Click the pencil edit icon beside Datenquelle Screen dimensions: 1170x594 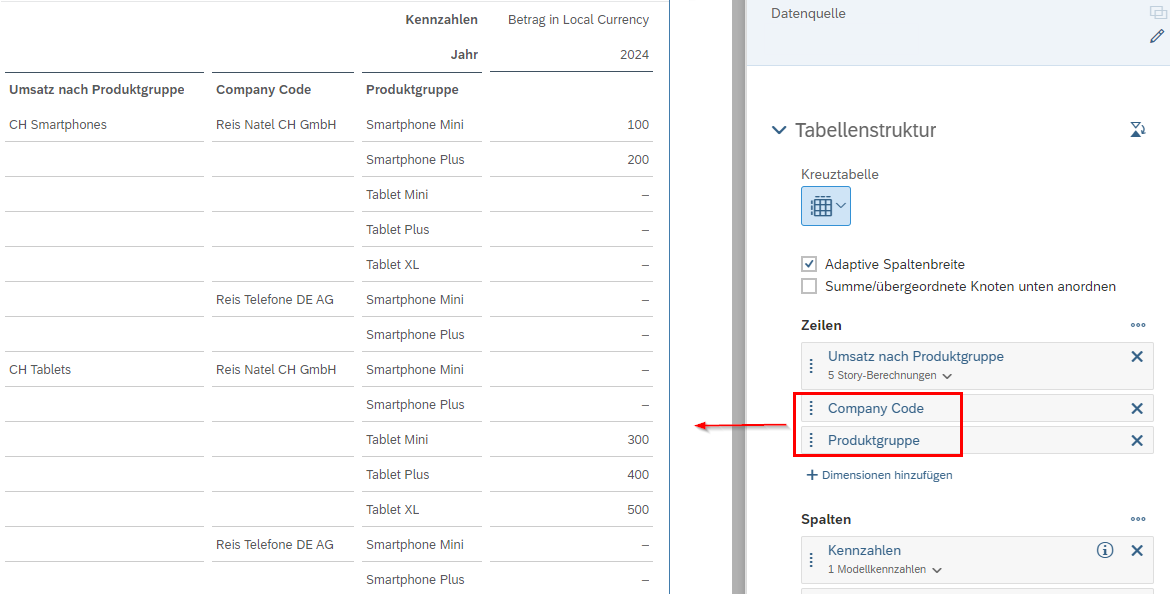click(x=1157, y=36)
